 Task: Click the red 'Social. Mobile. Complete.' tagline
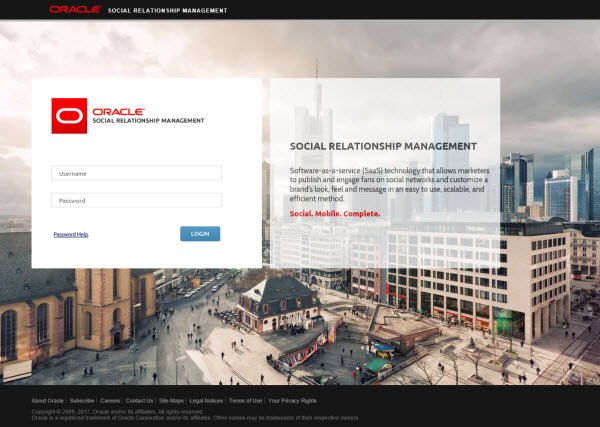pos(335,213)
